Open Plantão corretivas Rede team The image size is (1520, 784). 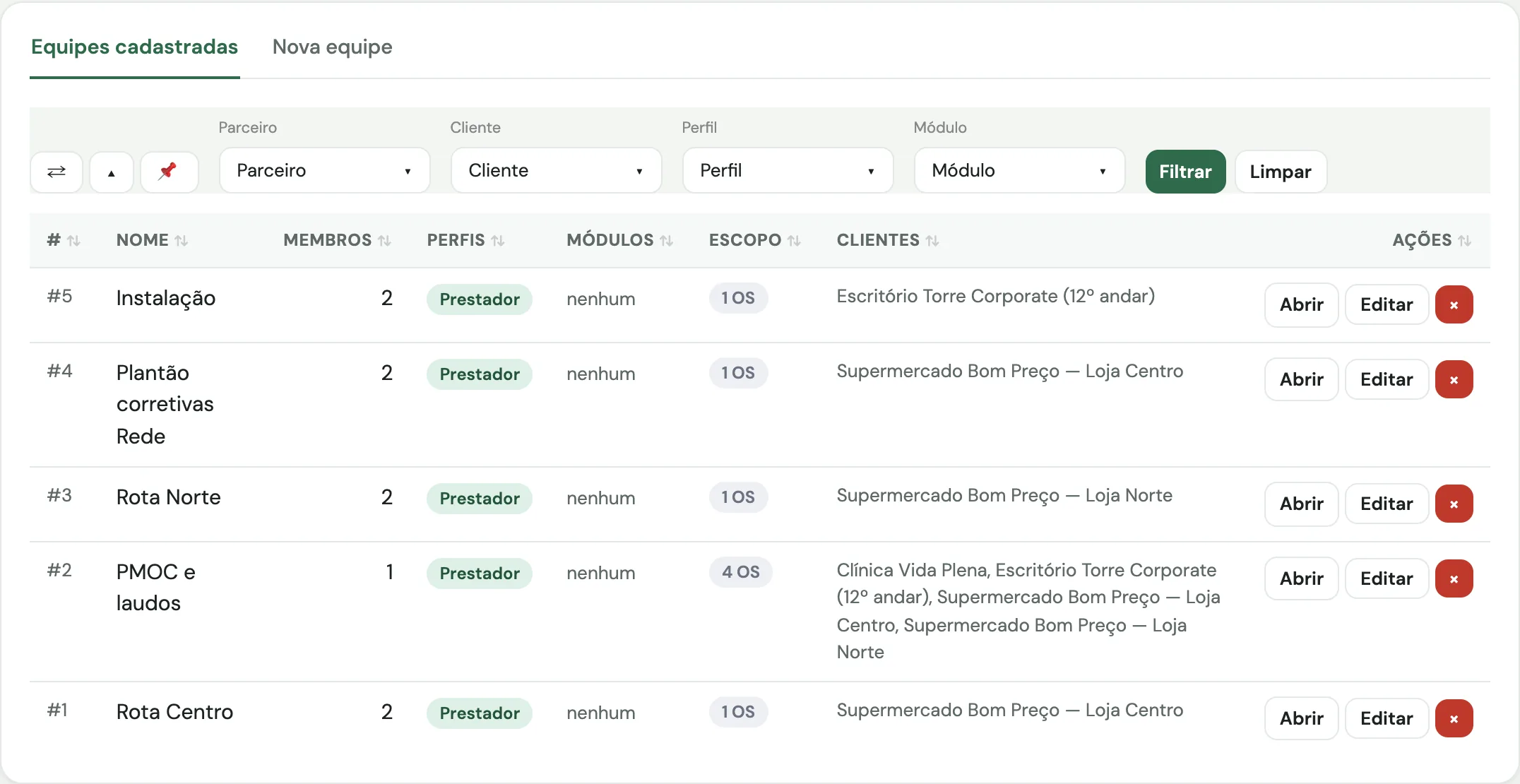pos(1302,379)
